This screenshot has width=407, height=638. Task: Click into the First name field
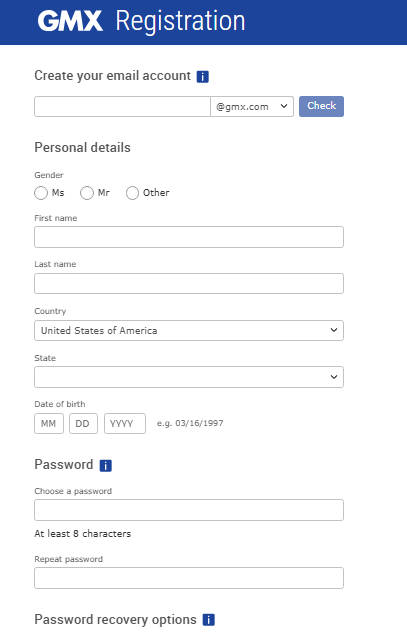(x=189, y=237)
